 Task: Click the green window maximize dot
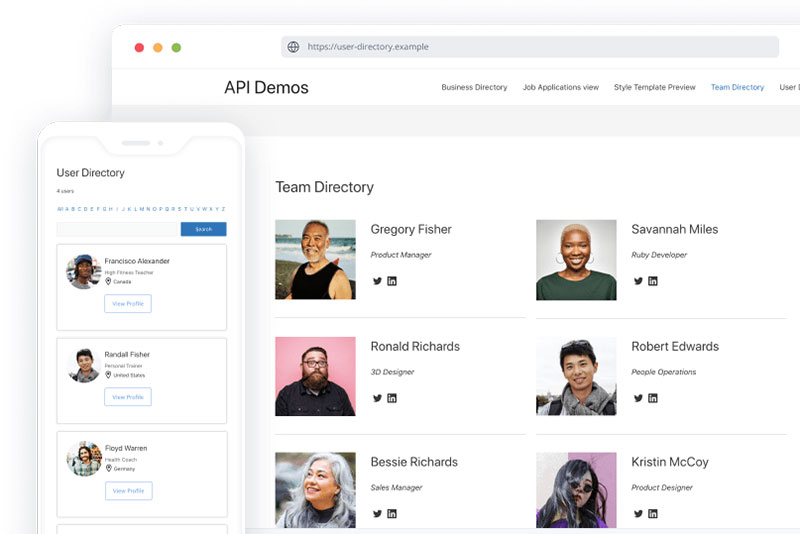click(x=177, y=47)
